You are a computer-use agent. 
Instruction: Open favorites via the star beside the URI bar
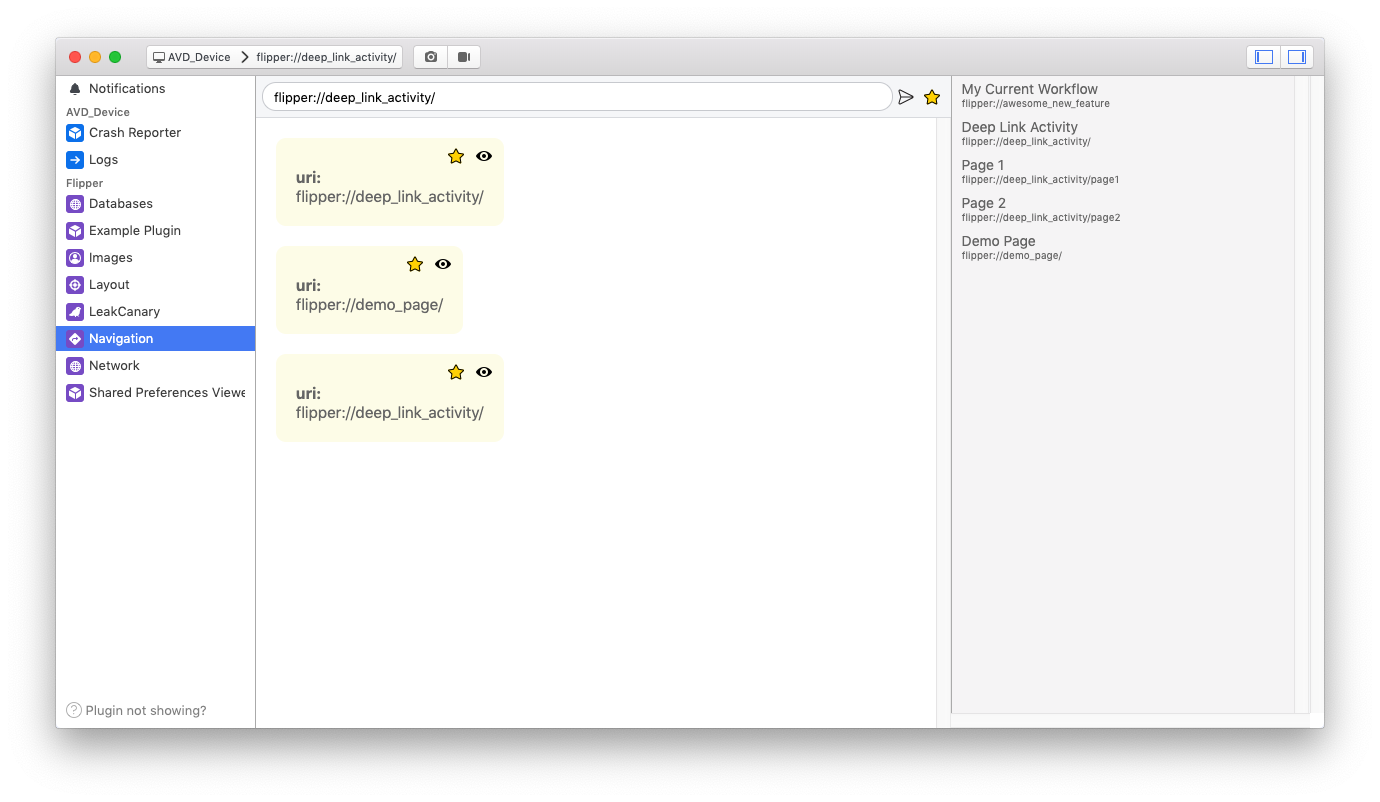932,97
